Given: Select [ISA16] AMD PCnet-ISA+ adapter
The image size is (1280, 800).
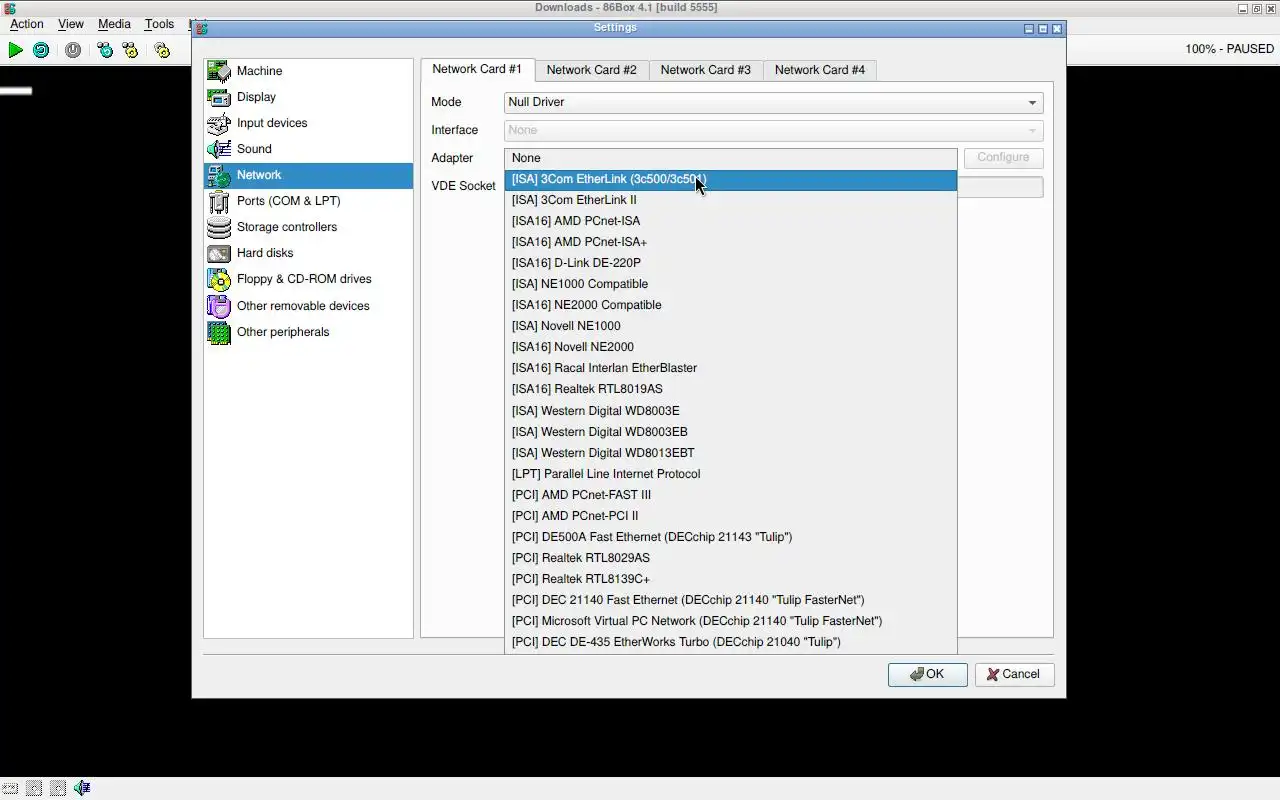Looking at the screenshot, I should point(731,242).
